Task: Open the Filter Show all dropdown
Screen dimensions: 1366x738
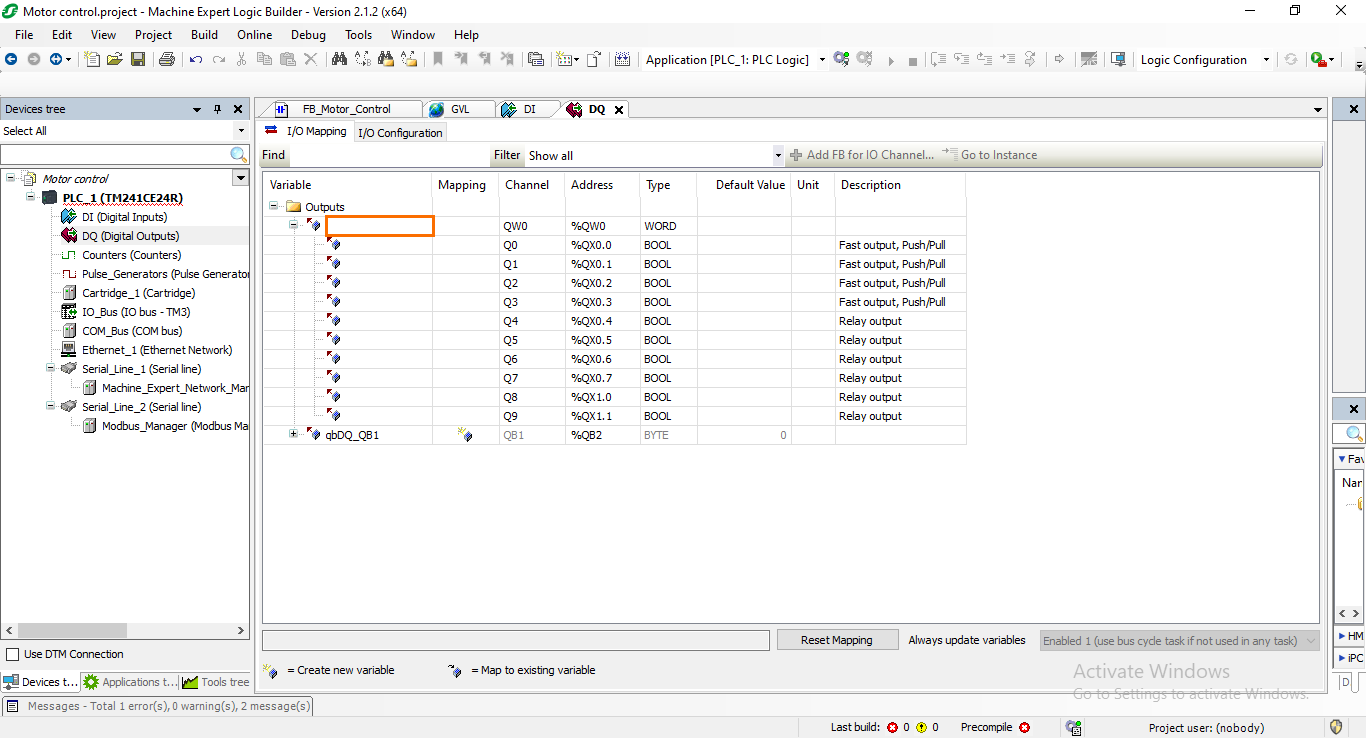Action: (777, 155)
